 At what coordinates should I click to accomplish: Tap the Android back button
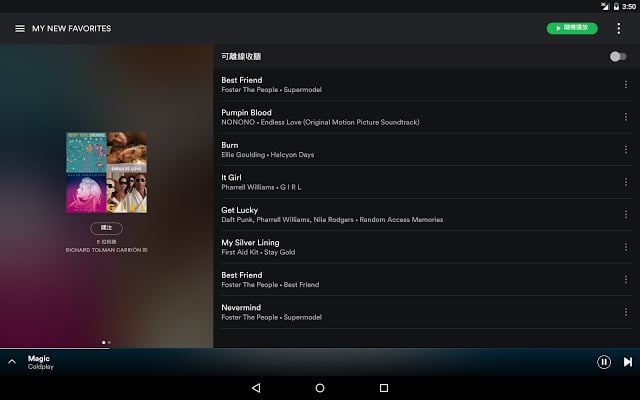256,388
